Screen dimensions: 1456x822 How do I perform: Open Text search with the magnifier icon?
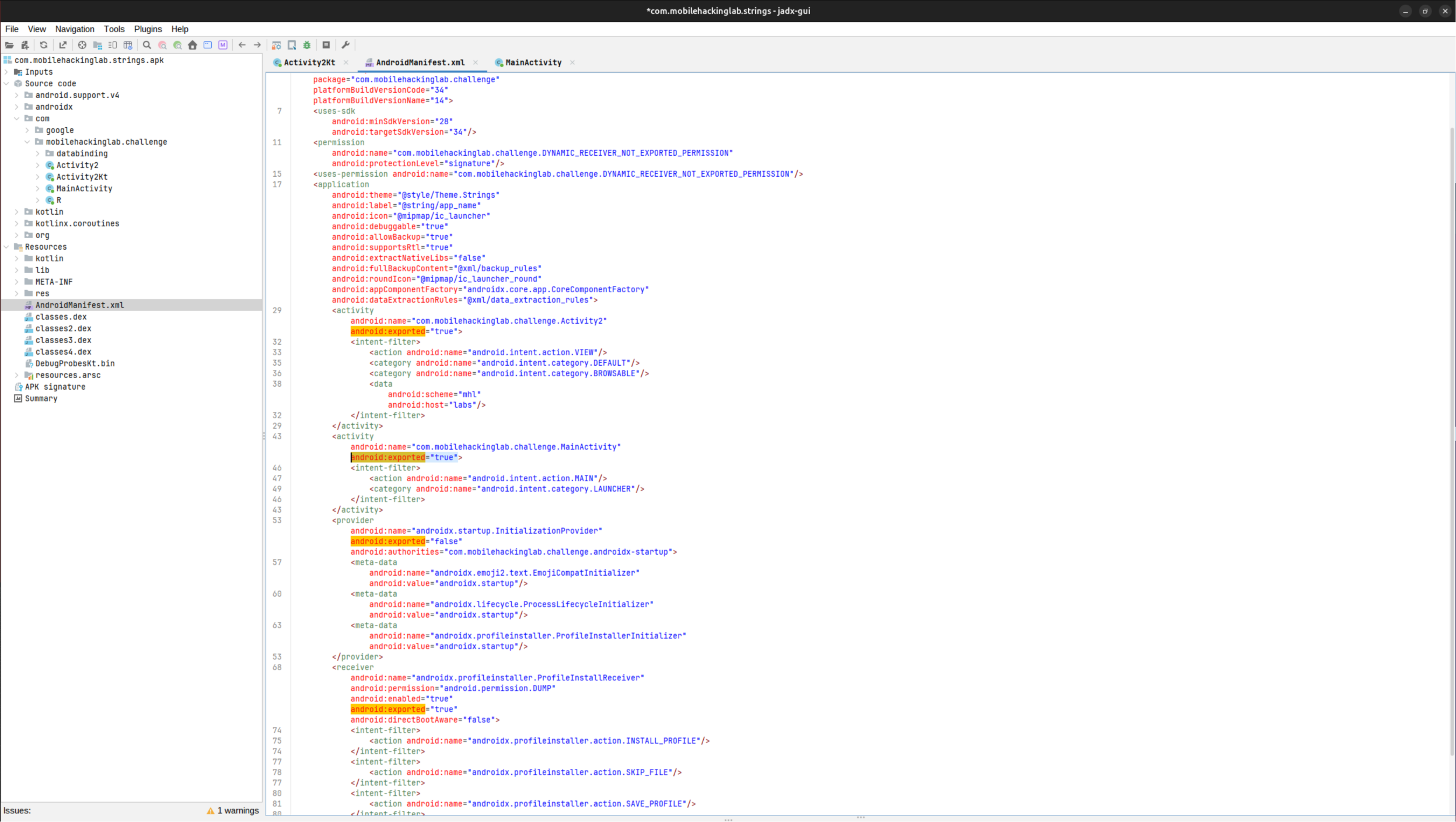(x=147, y=45)
